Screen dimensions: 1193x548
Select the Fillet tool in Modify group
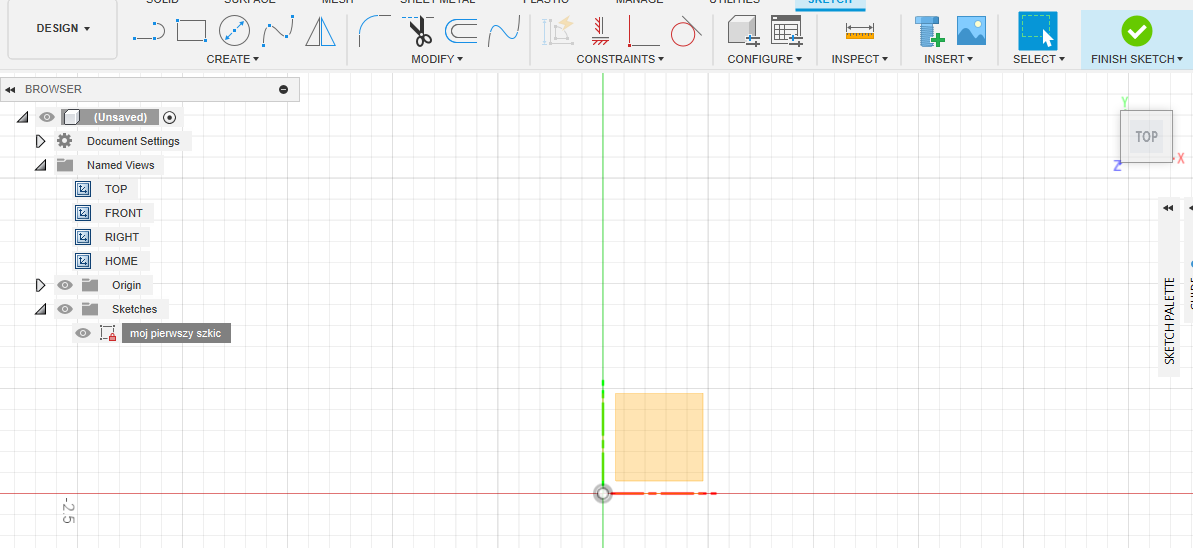(374, 31)
